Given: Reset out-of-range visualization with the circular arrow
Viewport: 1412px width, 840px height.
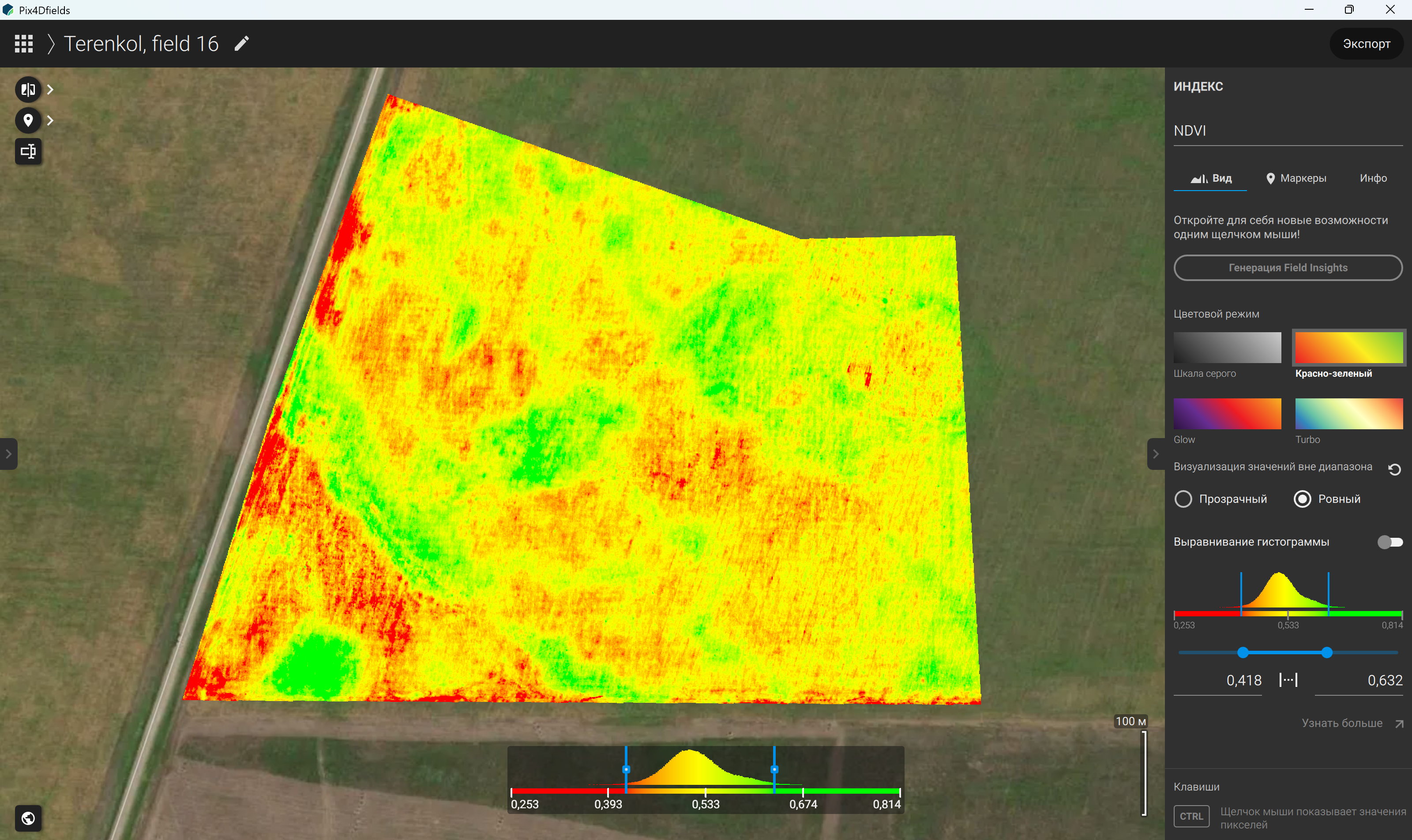Looking at the screenshot, I should click(1394, 469).
